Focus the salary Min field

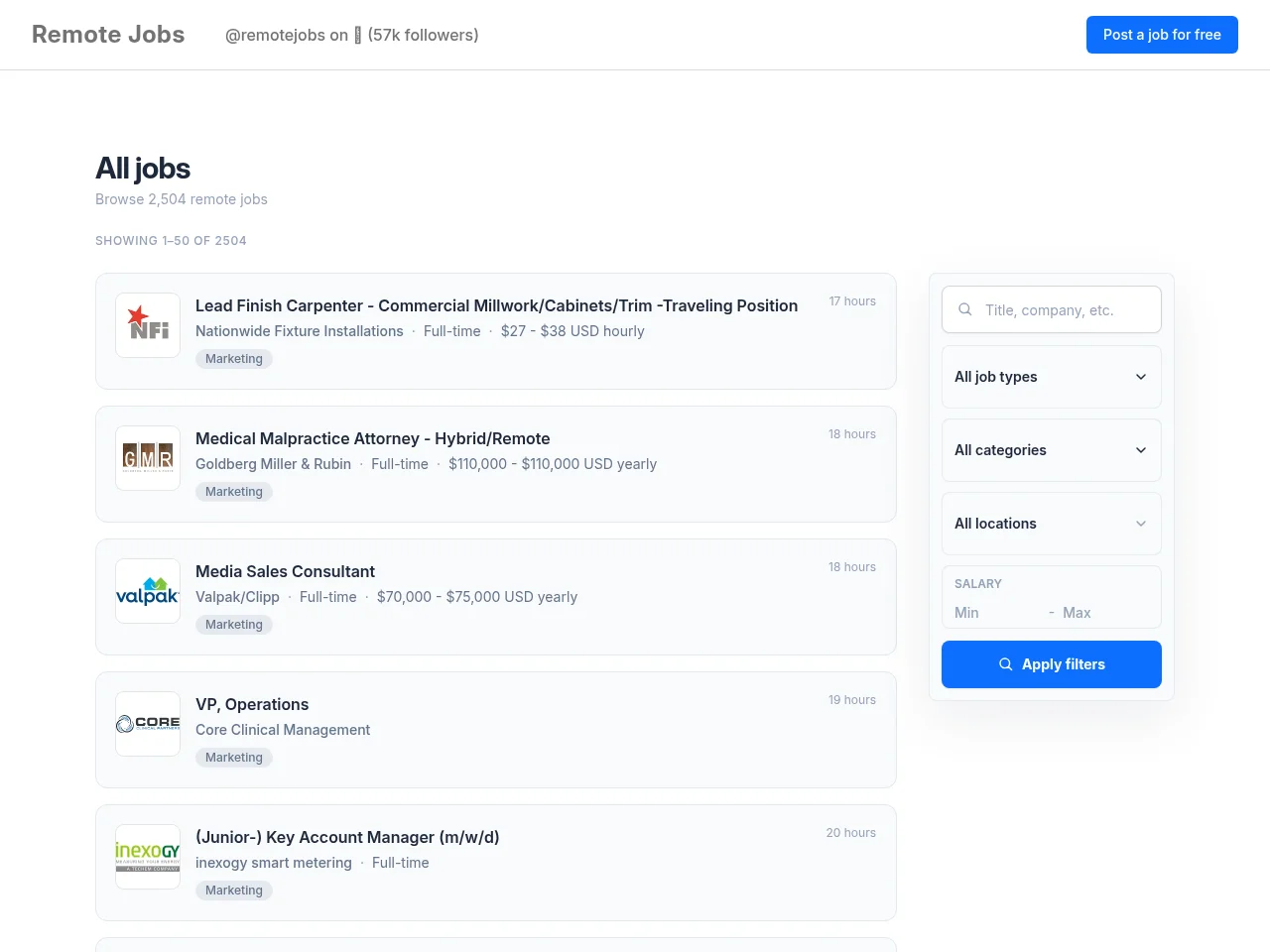pos(997,613)
